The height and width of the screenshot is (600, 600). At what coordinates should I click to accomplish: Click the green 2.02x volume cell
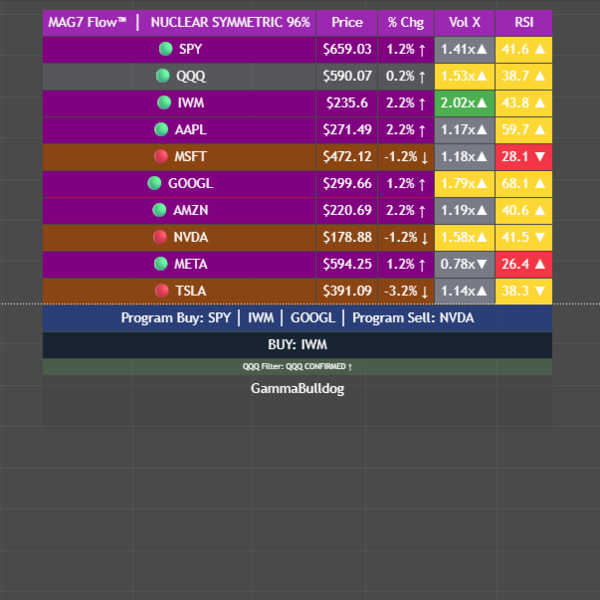click(x=465, y=103)
